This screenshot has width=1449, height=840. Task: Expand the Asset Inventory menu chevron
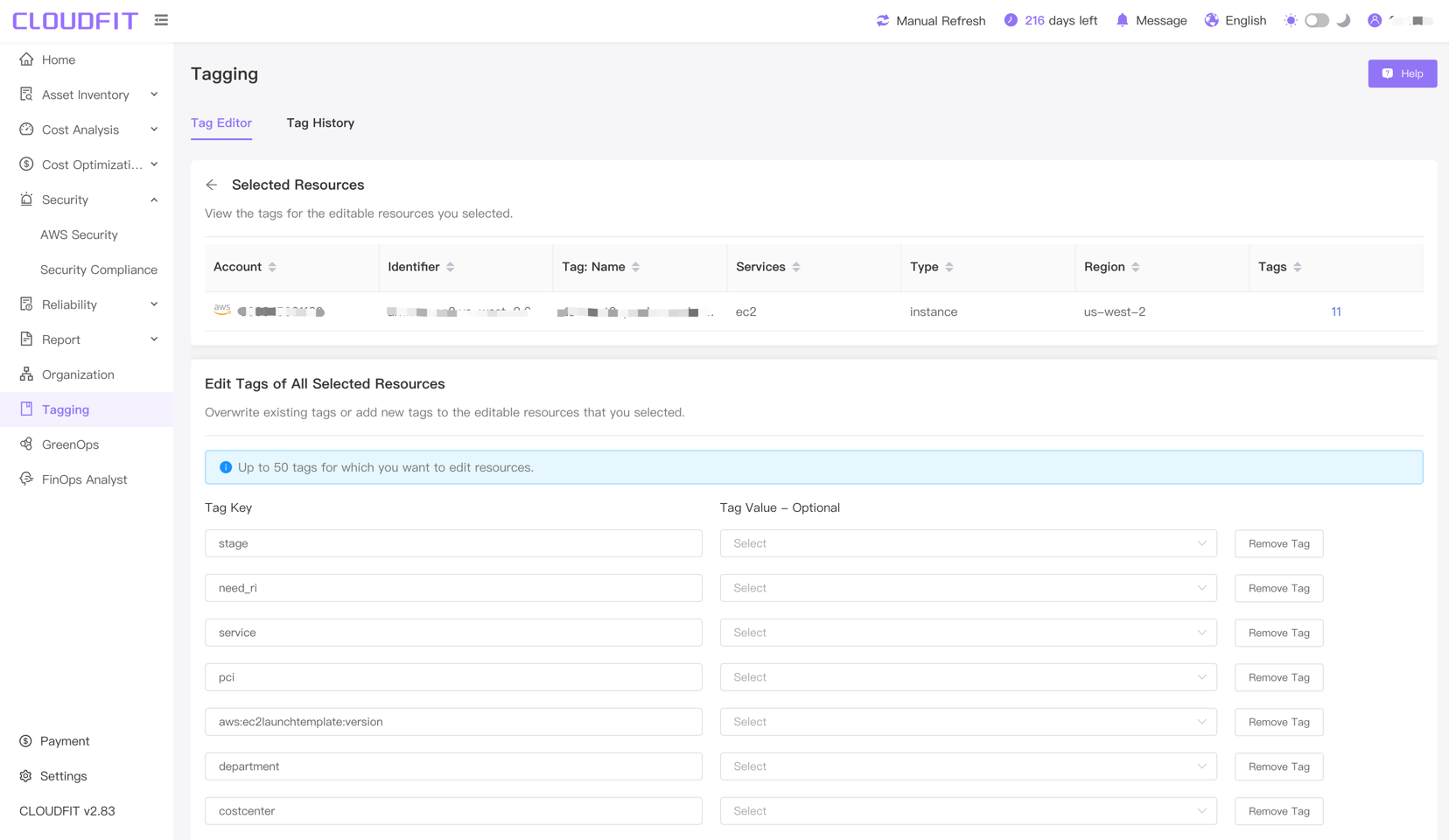(154, 94)
